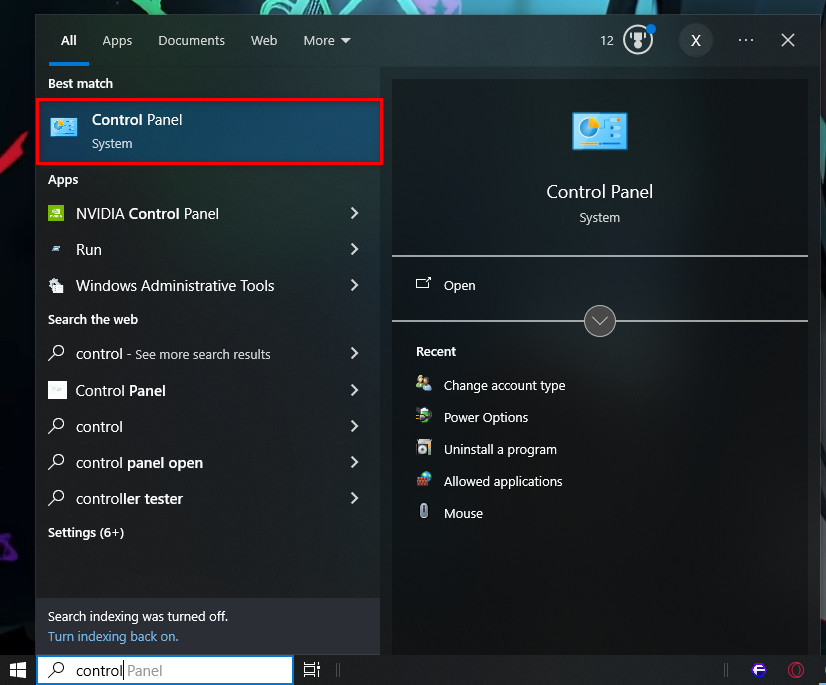
Task: Expand the 'control panel open' suggestion arrow
Action: [x=354, y=462]
